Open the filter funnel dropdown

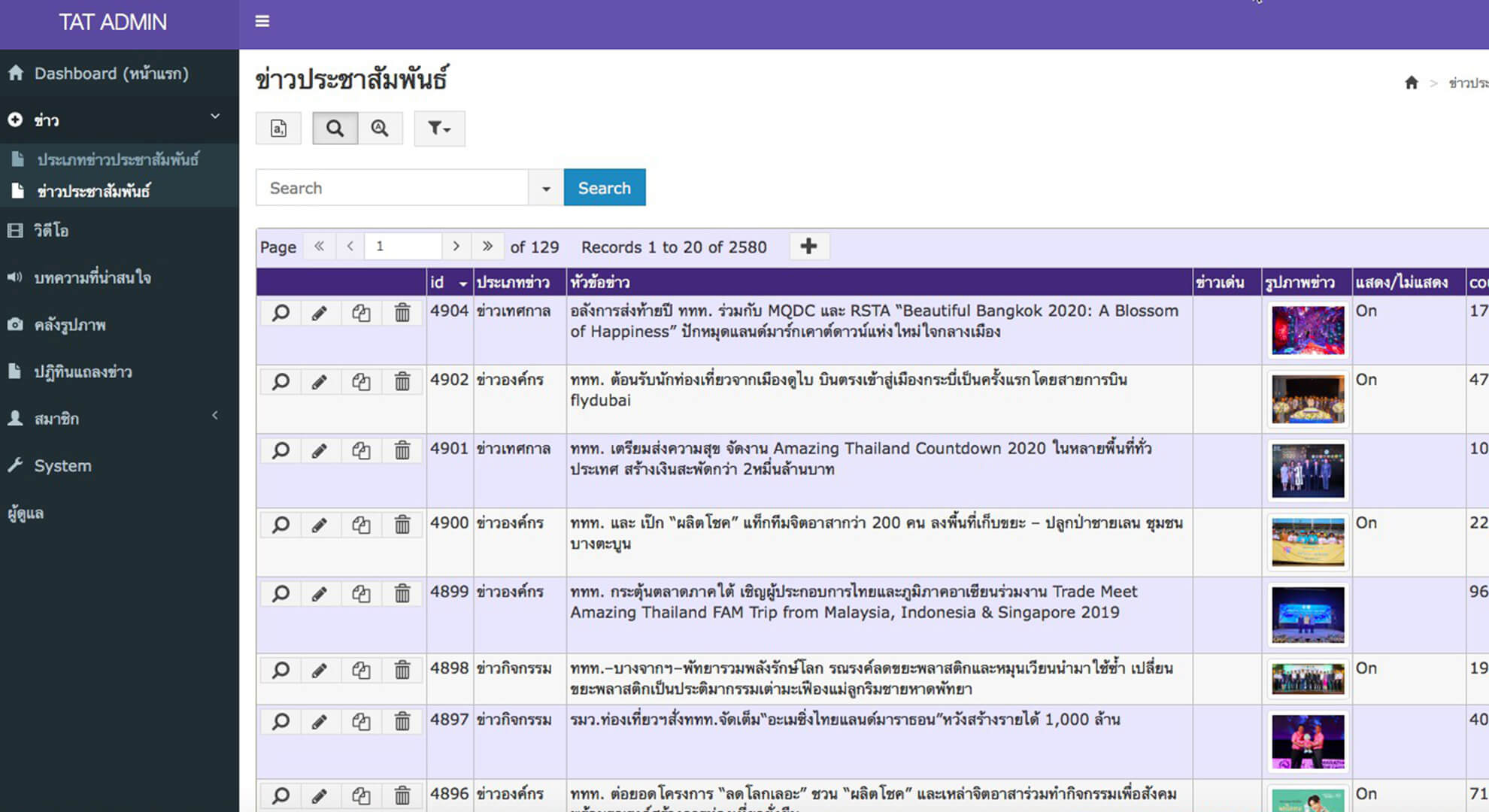click(439, 129)
